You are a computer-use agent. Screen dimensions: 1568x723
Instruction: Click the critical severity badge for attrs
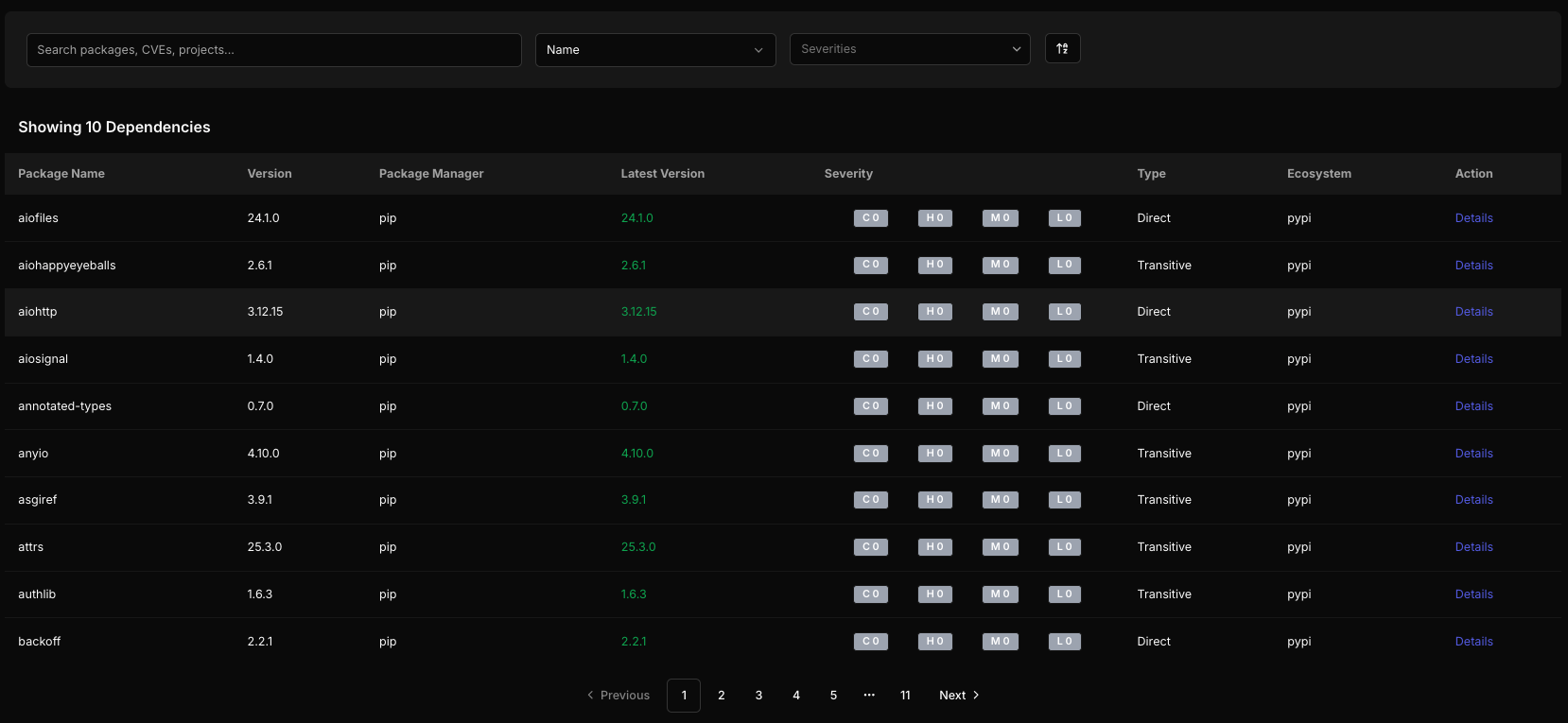[x=871, y=547]
